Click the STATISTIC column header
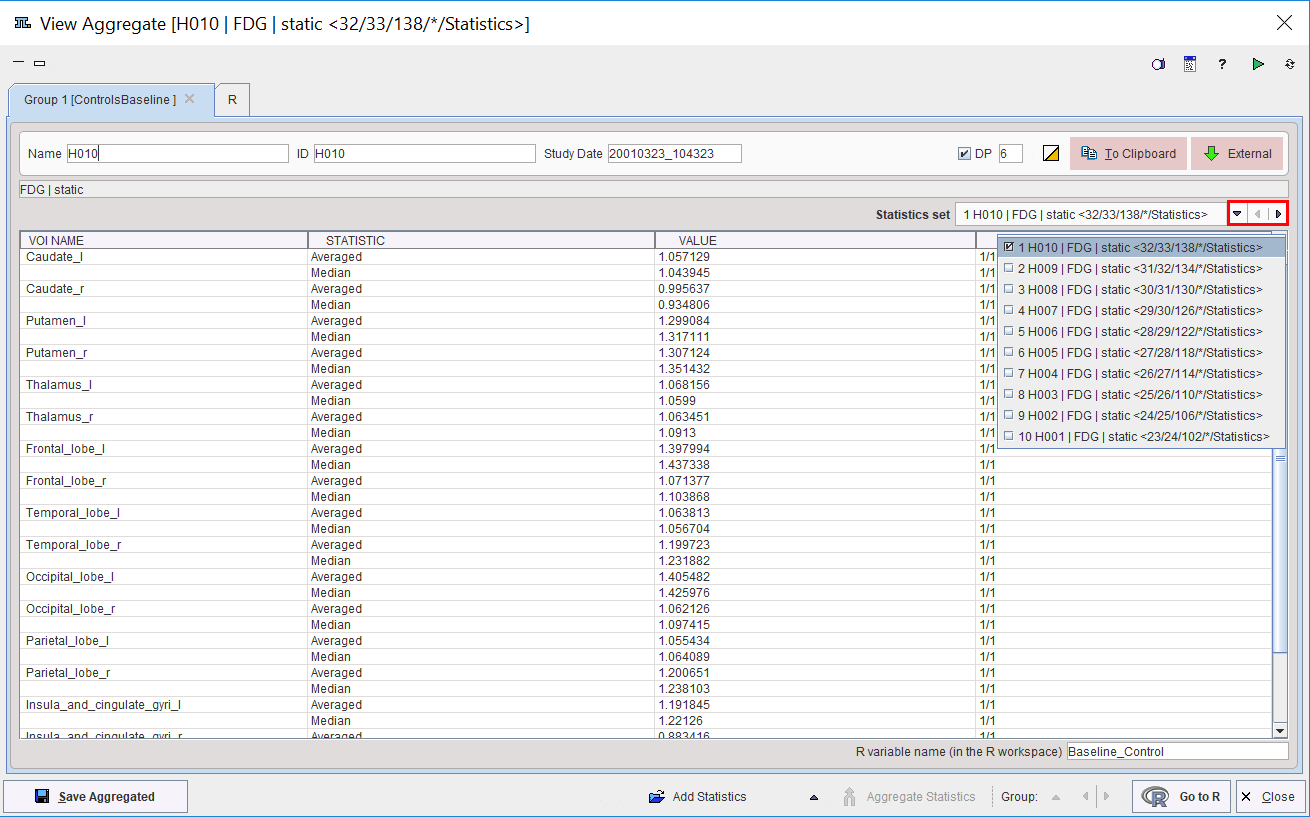 click(x=481, y=241)
